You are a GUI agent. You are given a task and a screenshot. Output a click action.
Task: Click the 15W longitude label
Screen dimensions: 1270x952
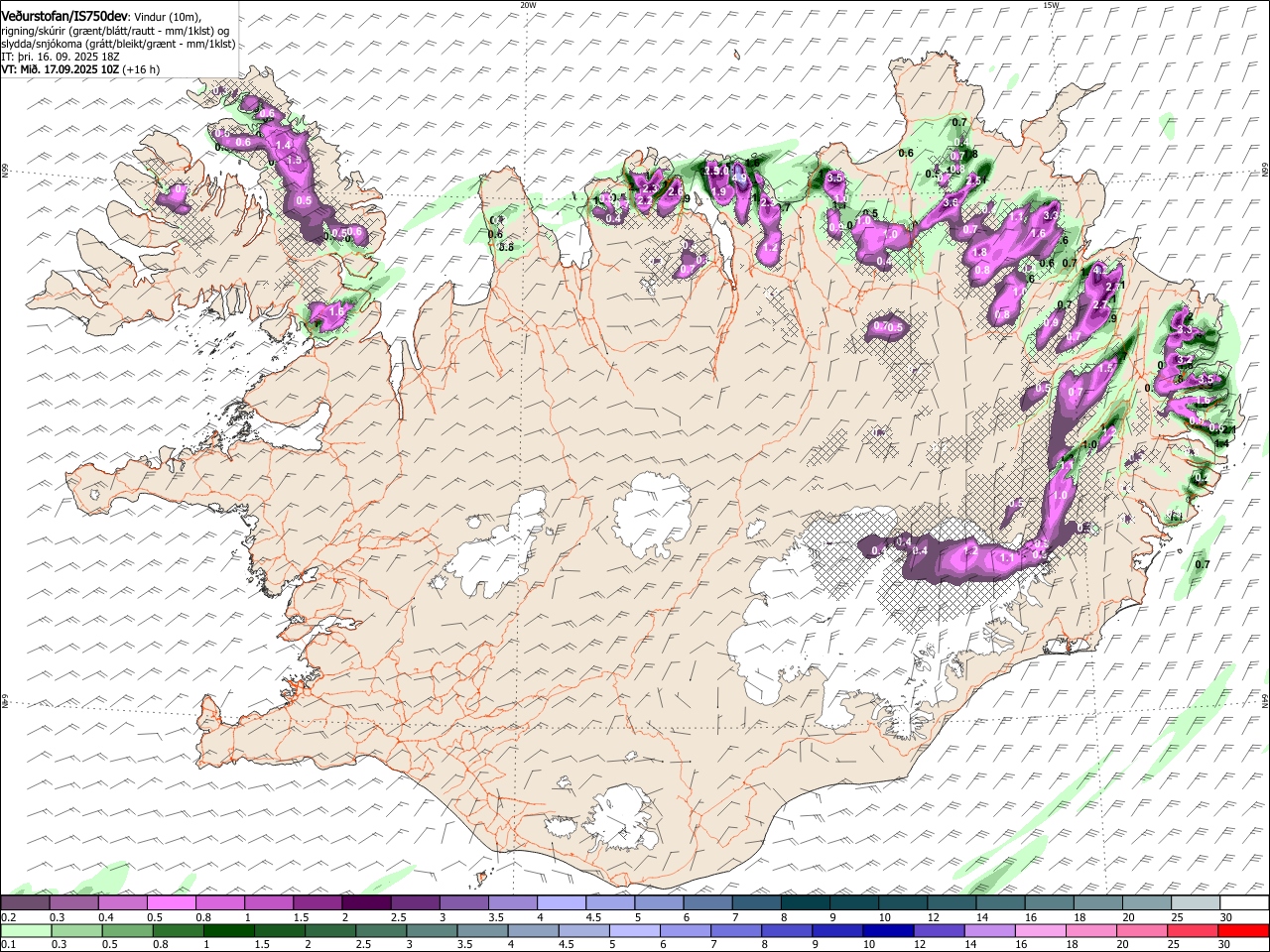pyautogui.click(x=1051, y=5)
